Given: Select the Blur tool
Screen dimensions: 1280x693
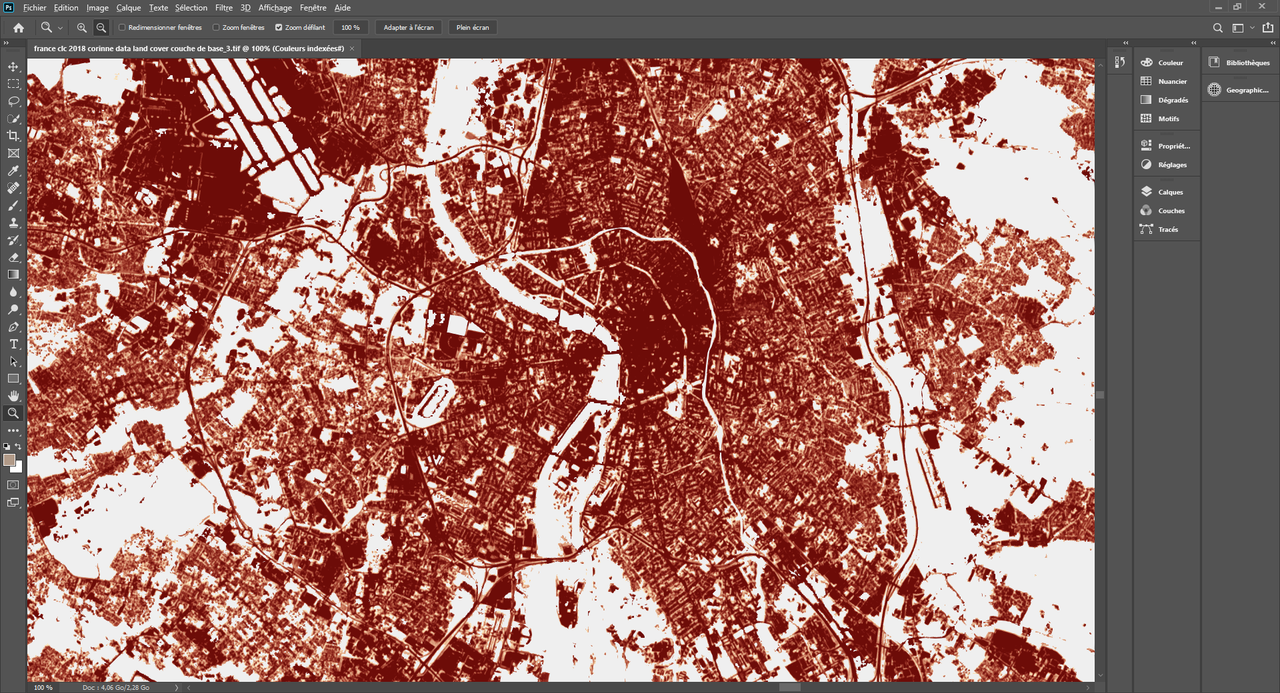Looking at the screenshot, I should [x=13, y=292].
